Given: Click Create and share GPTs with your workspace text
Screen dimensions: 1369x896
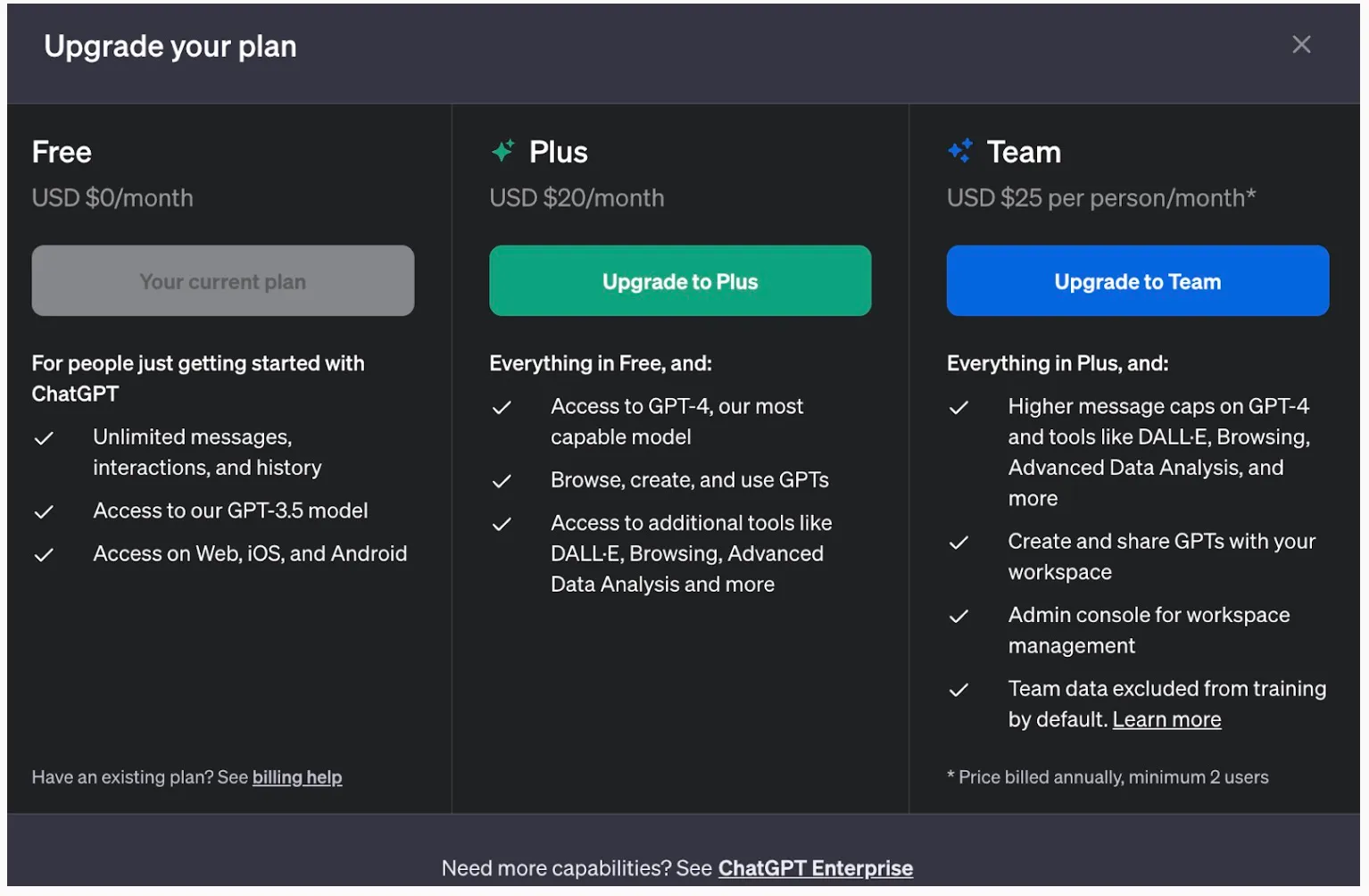Looking at the screenshot, I should (x=1162, y=557).
